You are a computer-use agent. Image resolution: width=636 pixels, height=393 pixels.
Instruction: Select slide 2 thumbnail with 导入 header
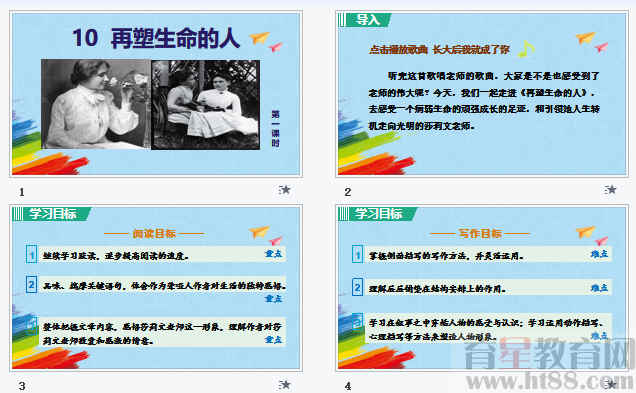482,94
